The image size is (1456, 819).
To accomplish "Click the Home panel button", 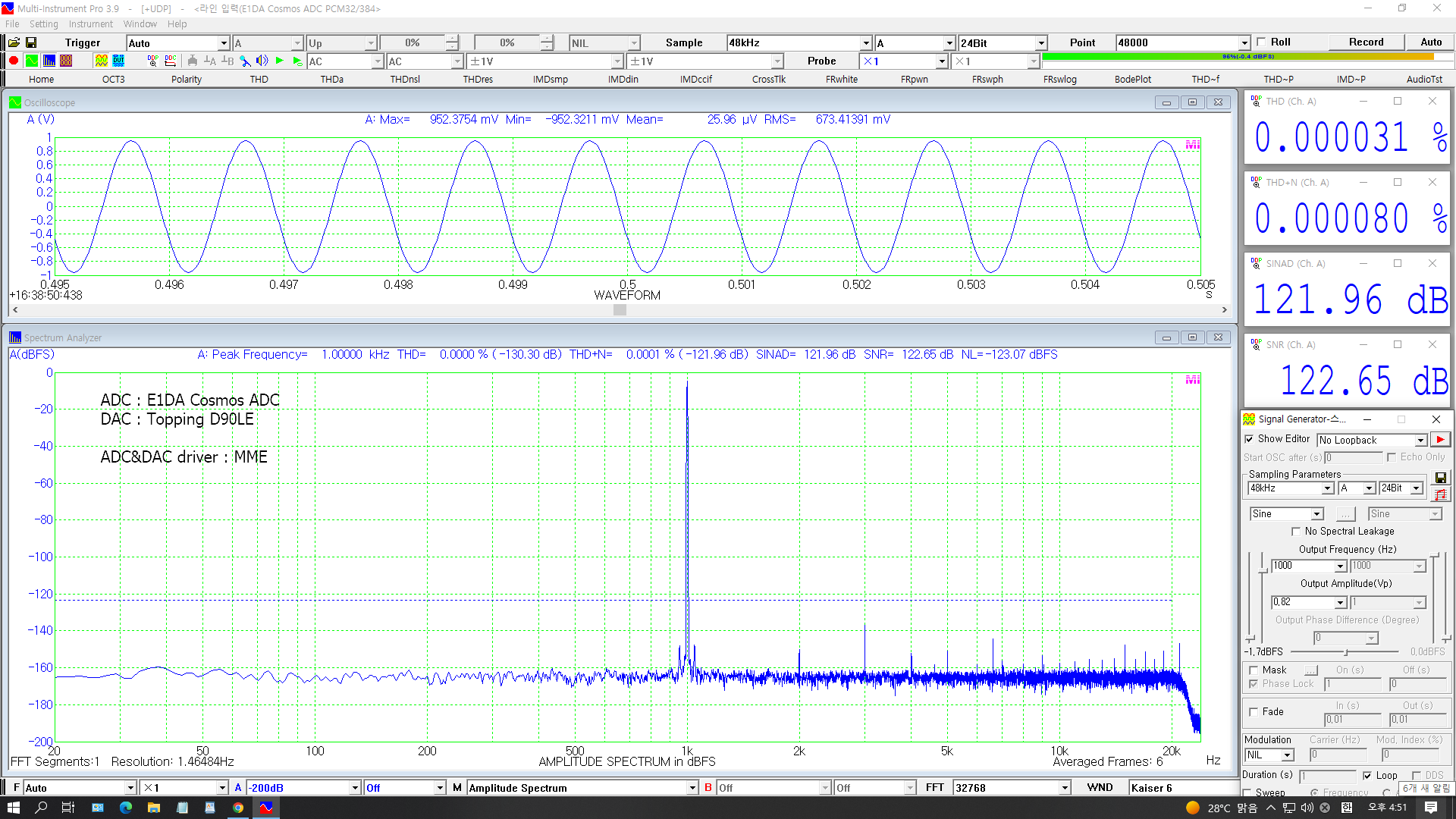I will click(41, 80).
